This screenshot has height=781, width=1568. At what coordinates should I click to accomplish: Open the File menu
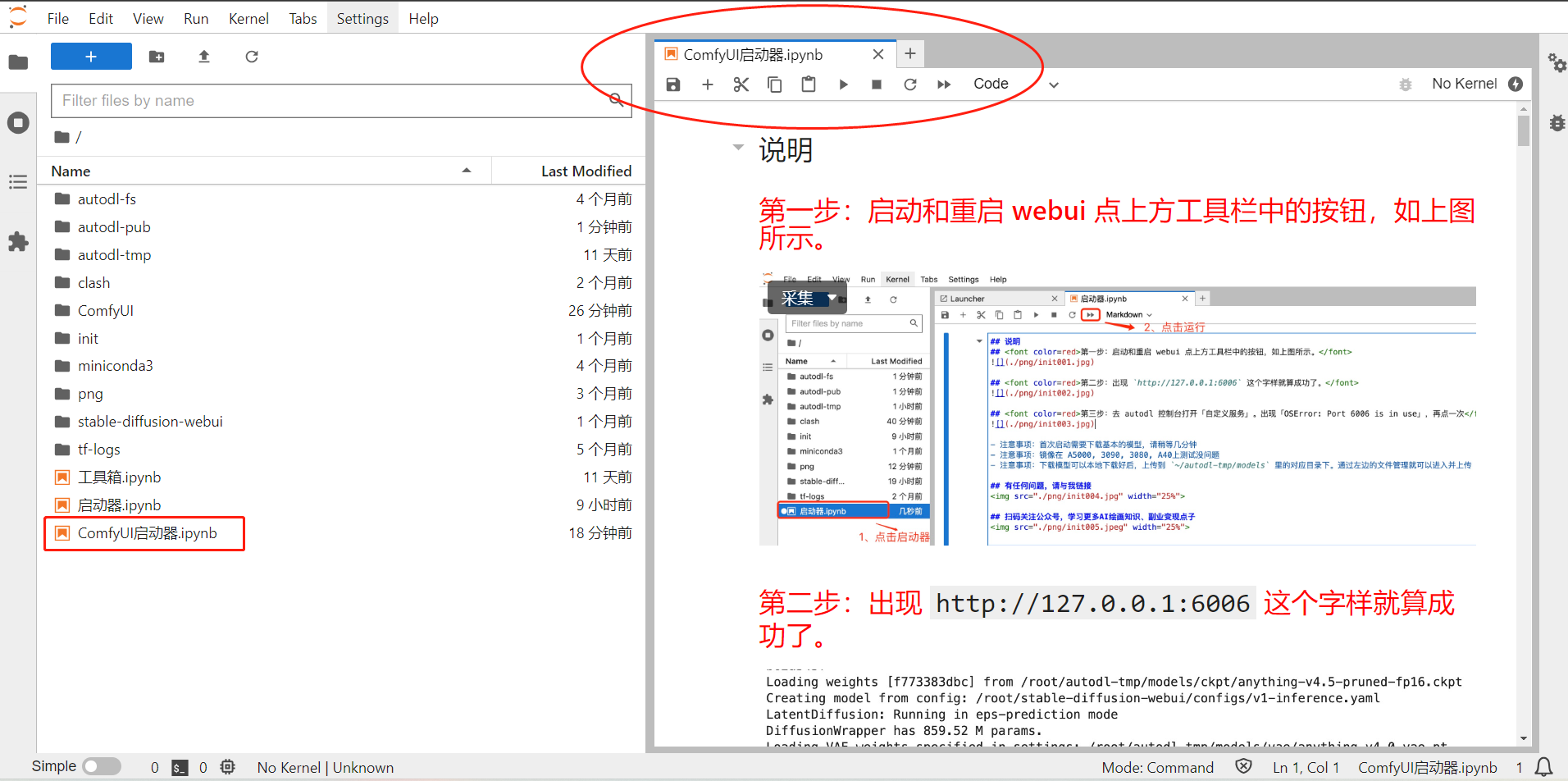pos(58,18)
